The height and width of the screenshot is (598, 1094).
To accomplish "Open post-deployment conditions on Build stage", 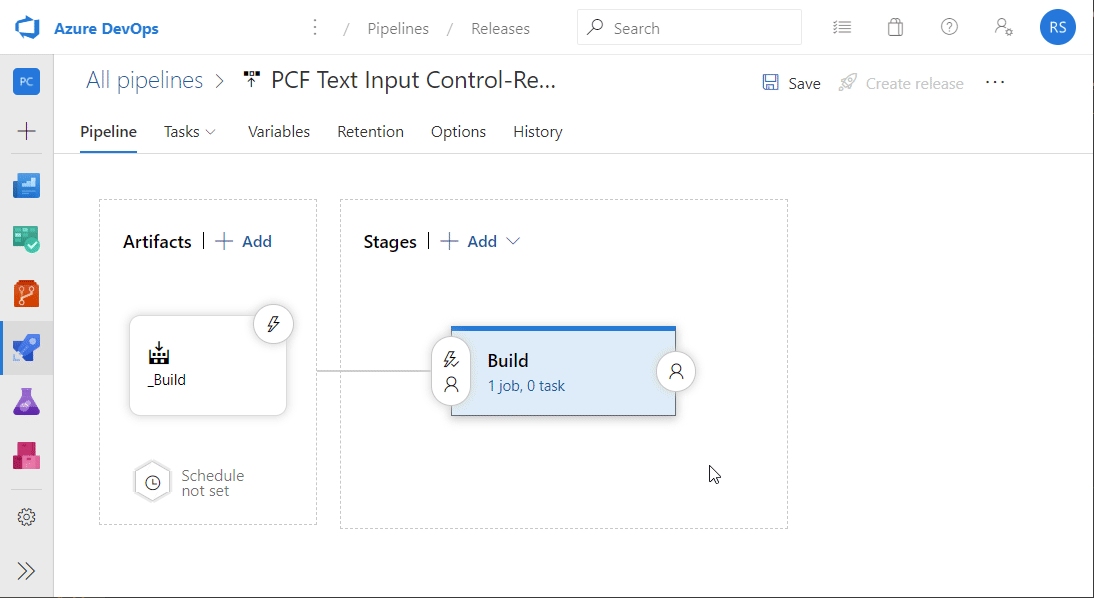I will click(676, 371).
